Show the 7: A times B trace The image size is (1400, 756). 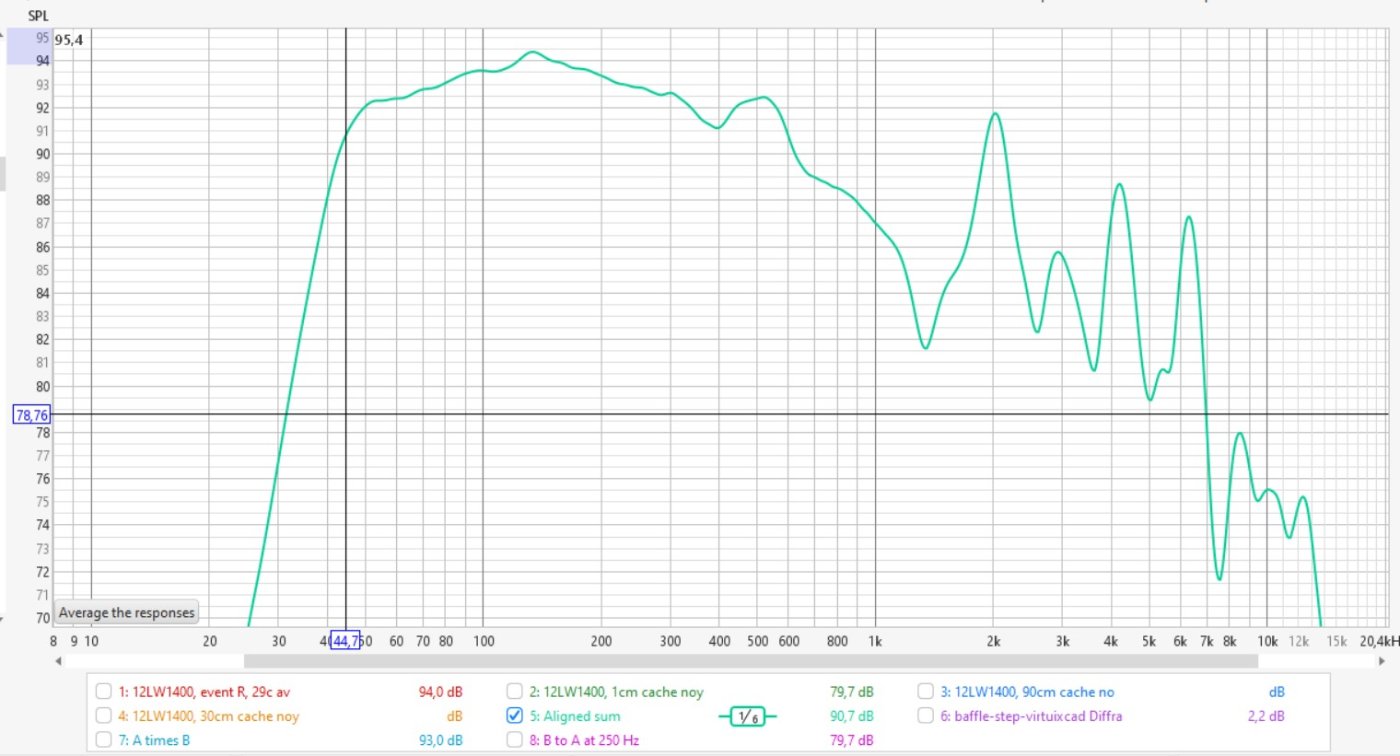[103, 740]
